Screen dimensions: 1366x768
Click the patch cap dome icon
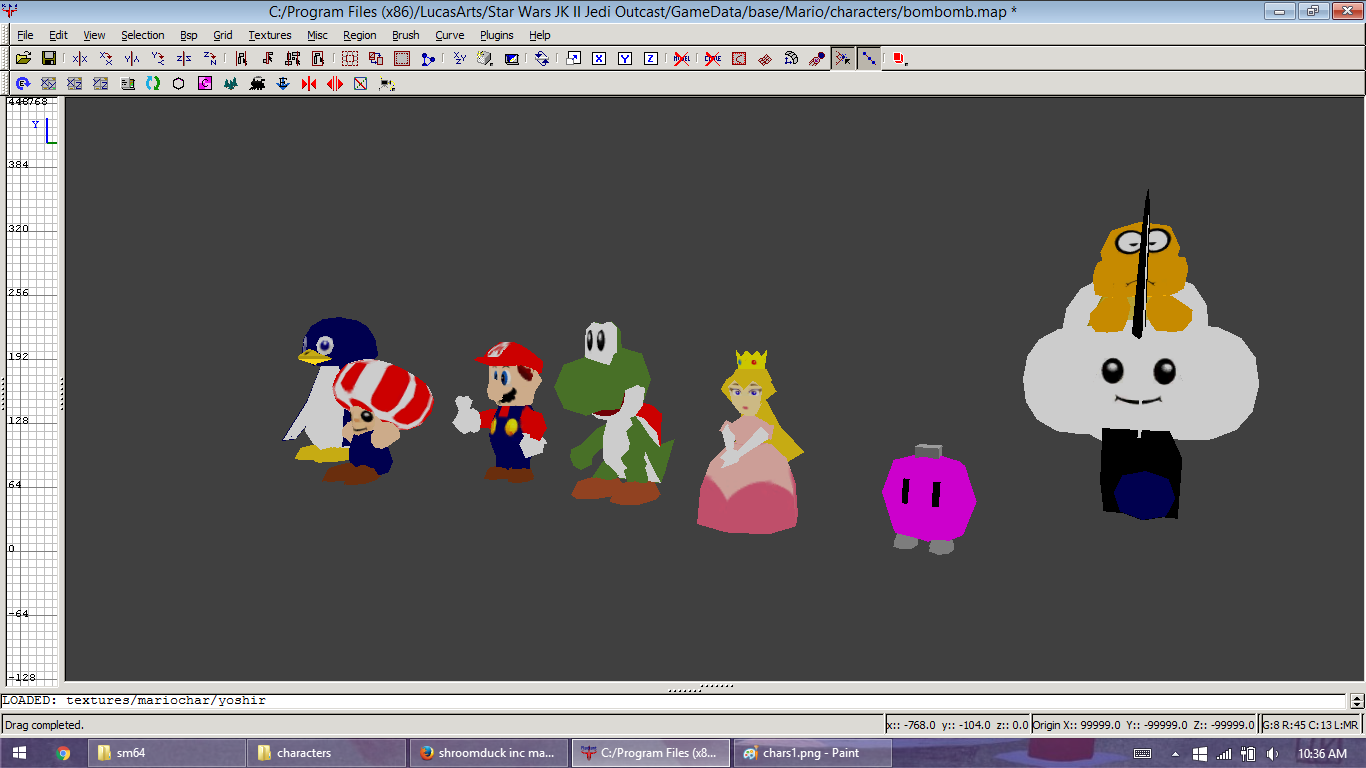[x=791, y=59]
